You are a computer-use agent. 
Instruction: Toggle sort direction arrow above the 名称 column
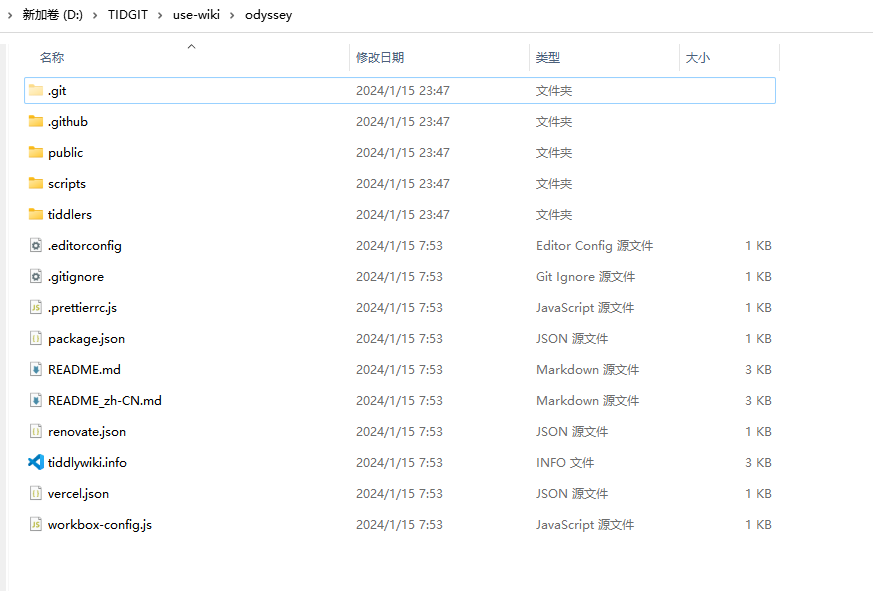click(192, 47)
